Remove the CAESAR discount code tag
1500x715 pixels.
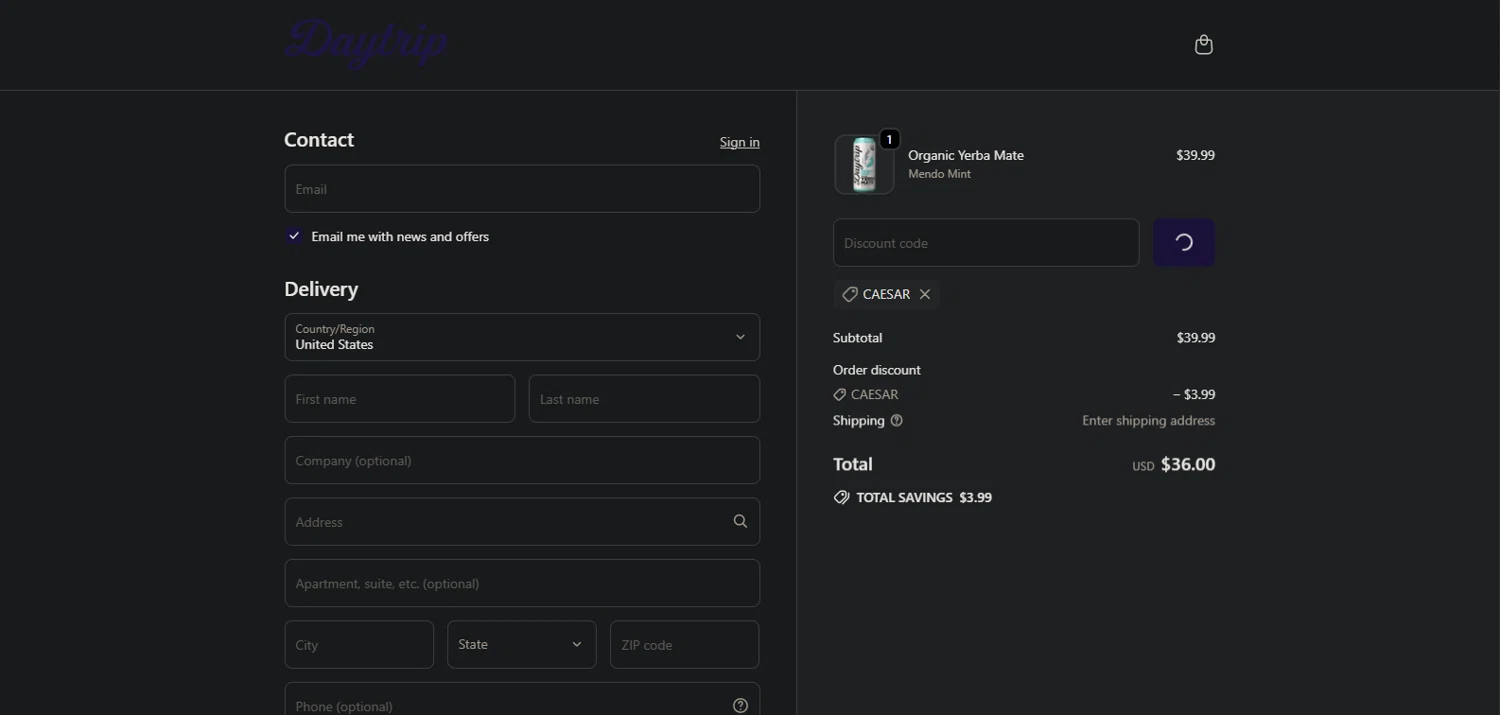click(x=925, y=294)
